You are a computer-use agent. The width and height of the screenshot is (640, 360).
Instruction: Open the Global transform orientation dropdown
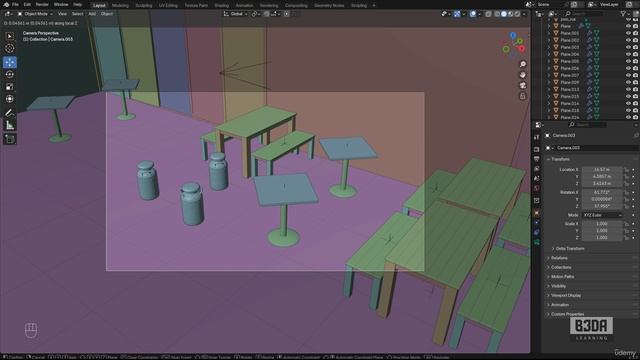coord(236,14)
